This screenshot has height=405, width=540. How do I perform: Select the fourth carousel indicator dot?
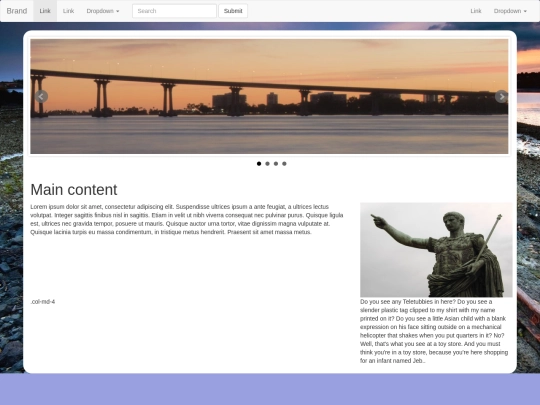284,164
